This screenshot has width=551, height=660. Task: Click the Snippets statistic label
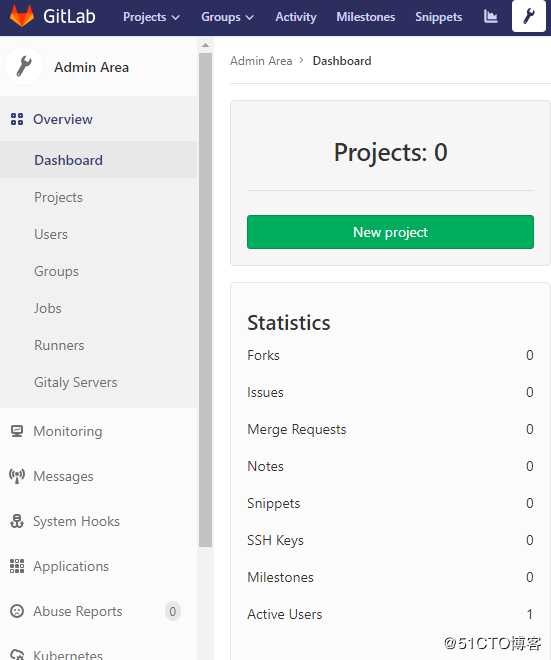pos(274,503)
